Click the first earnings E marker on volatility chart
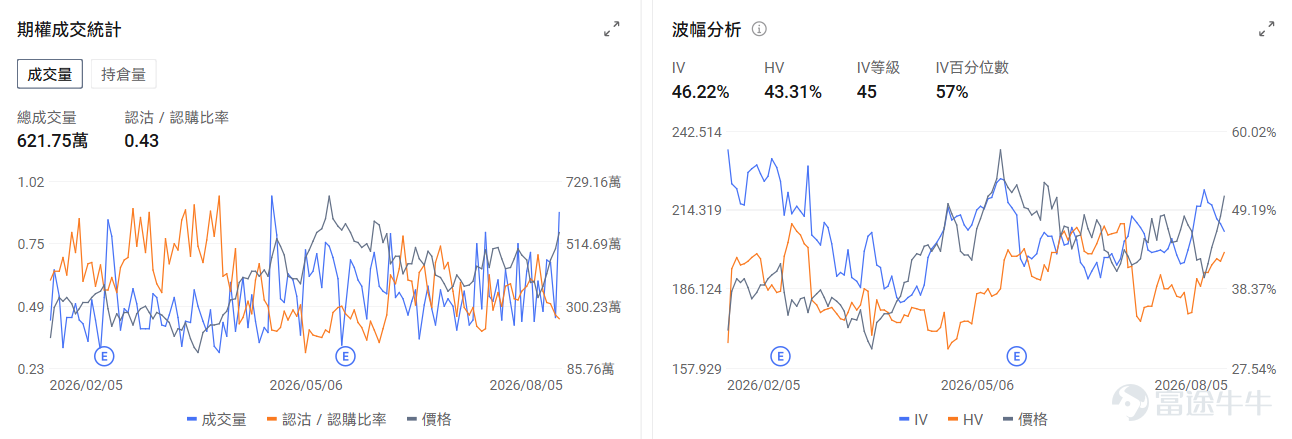Viewport: 1292px width, 439px height. pos(781,355)
